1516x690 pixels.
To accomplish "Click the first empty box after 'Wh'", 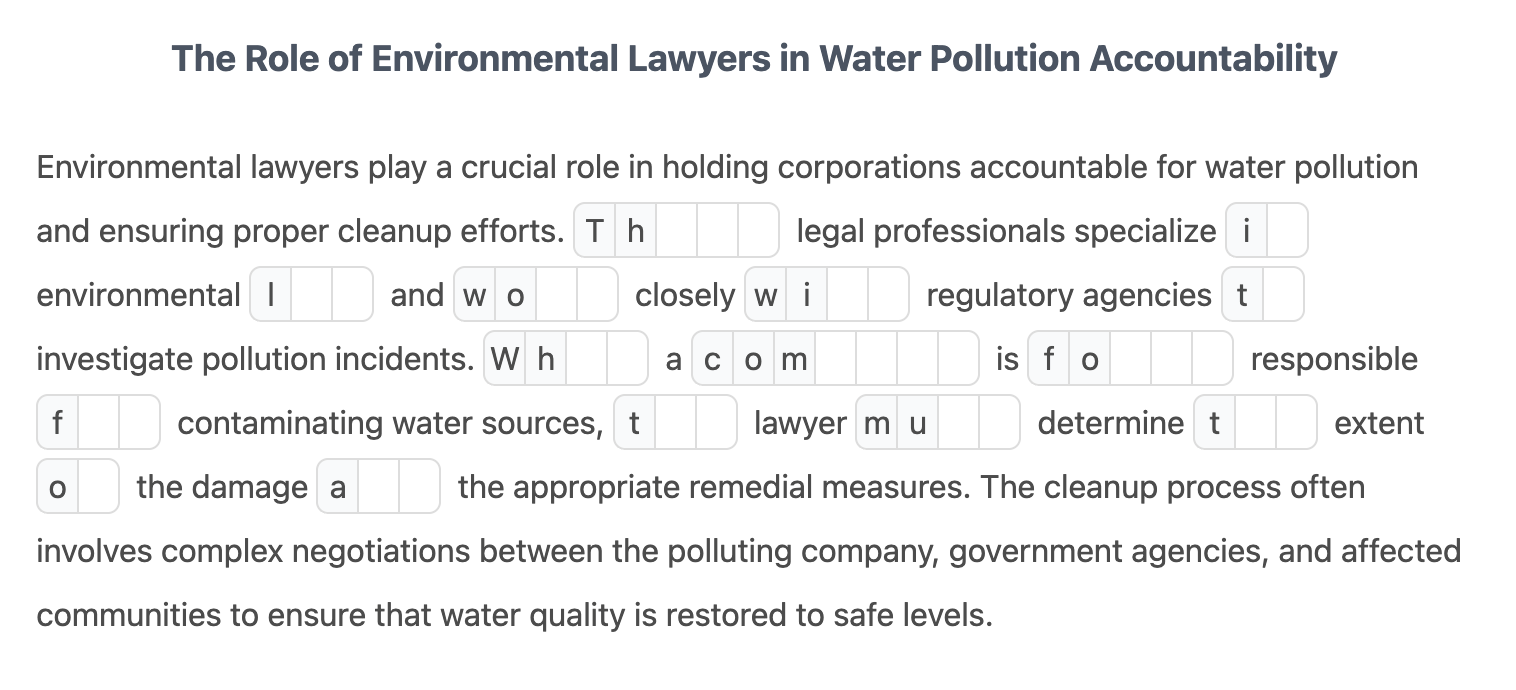I will click(587, 359).
